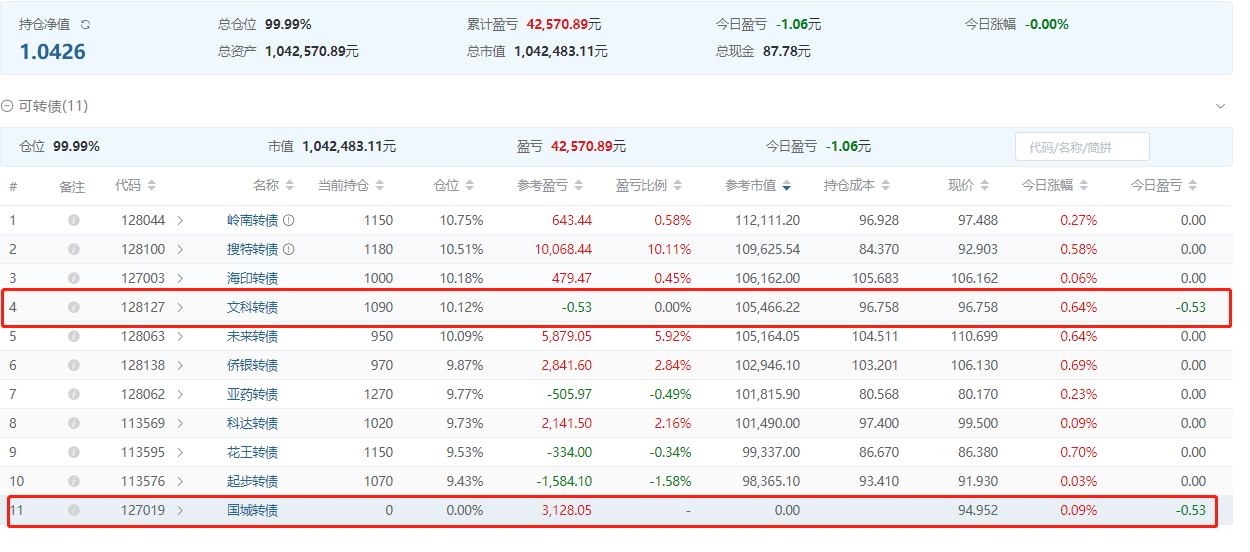This screenshot has height=552, width=1250.
Task: Click the 代码/名称/简拼 search field
Action: [x=1082, y=147]
